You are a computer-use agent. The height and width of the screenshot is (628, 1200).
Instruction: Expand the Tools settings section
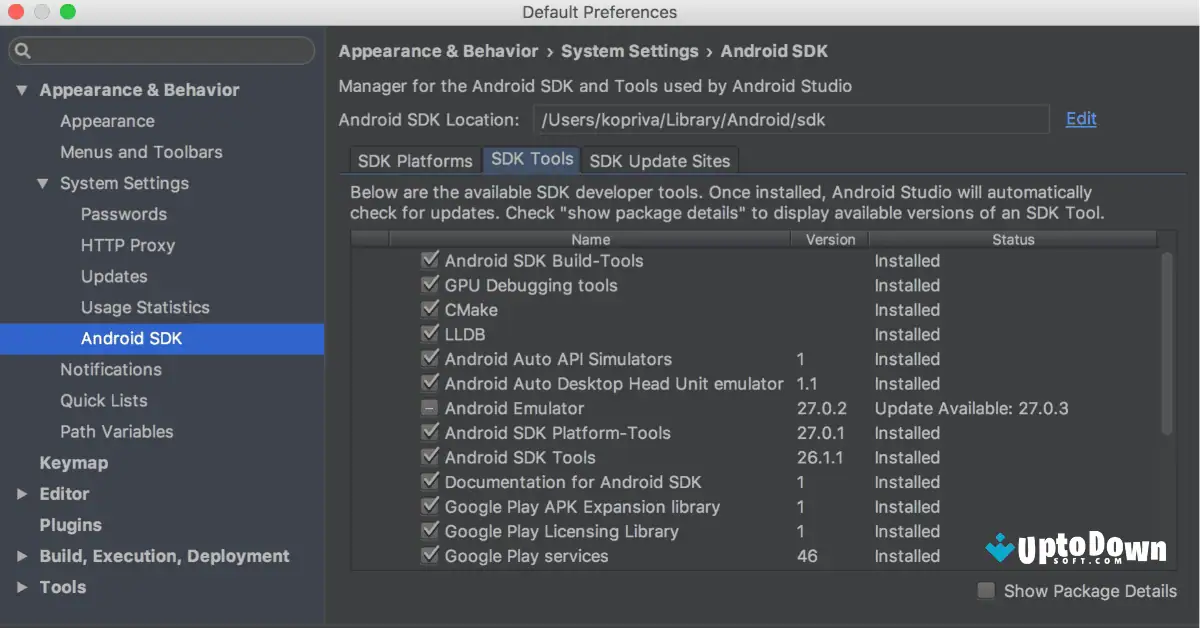22,587
